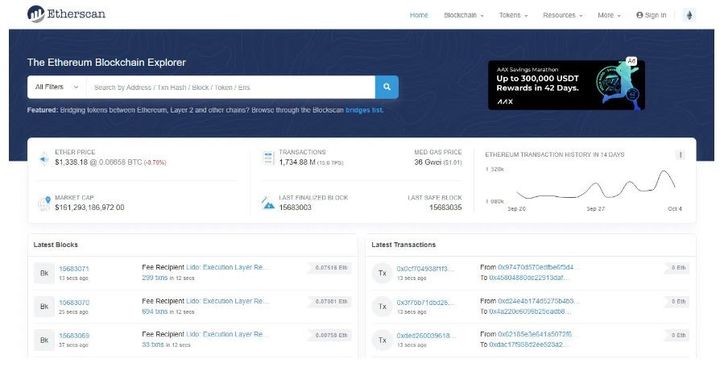Click the Transactions stats icon

[x=268, y=158]
